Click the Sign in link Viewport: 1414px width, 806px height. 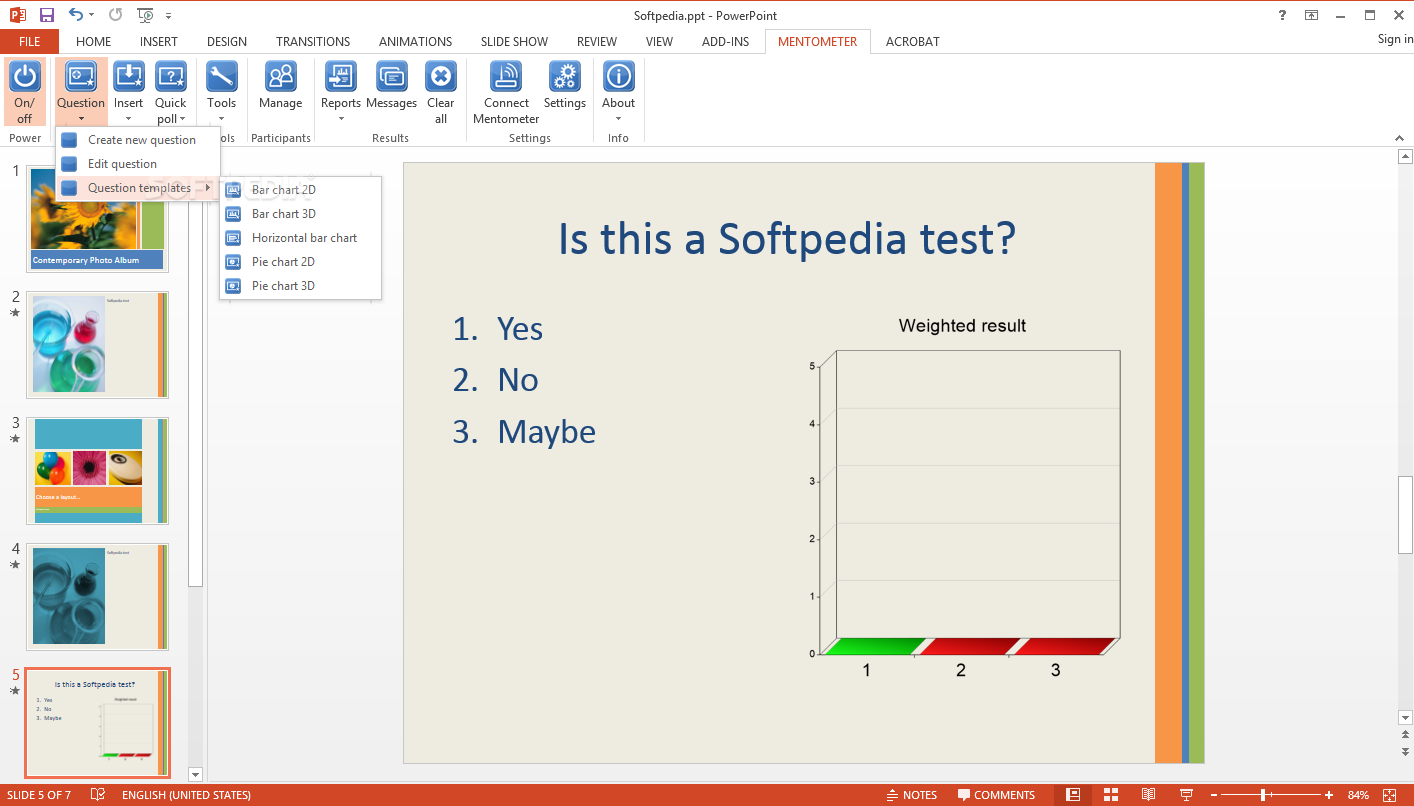[x=1395, y=39]
